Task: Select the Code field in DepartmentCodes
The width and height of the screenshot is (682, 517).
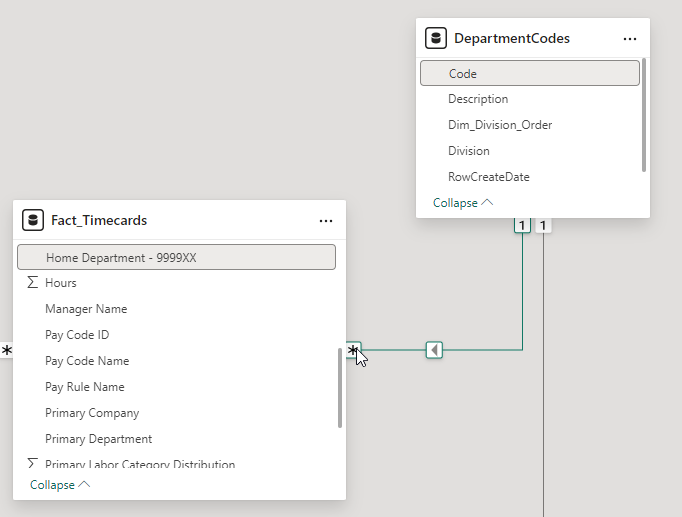Action: (x=530, y=73)
